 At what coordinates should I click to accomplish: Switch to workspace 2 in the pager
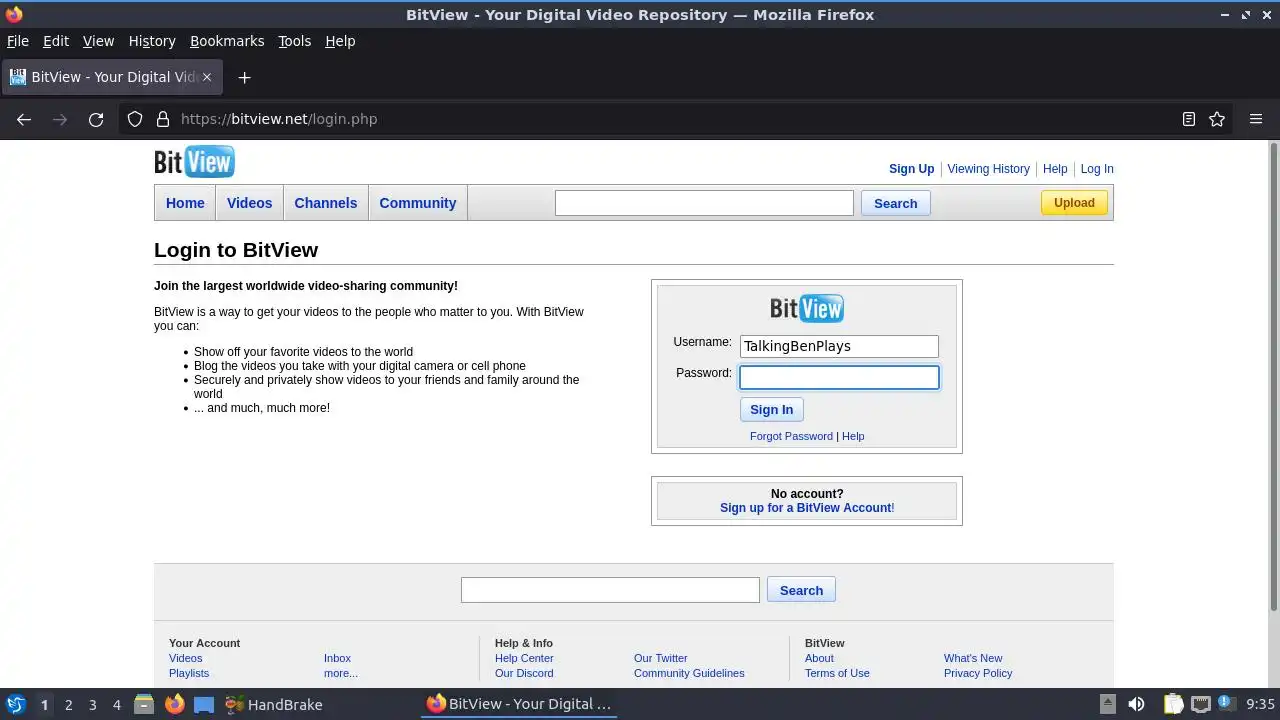pyautogui.click(x=68, y=704)
